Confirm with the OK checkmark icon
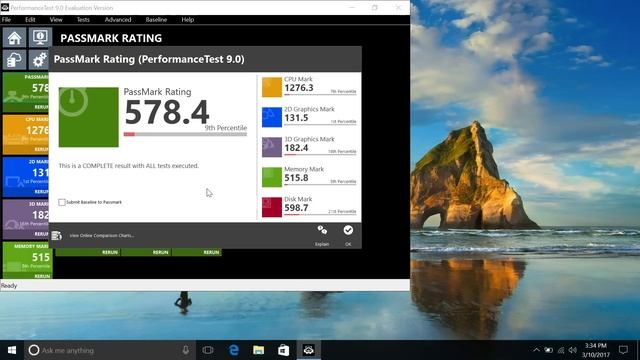Screen dimensions: 640x360 [348, 231]
